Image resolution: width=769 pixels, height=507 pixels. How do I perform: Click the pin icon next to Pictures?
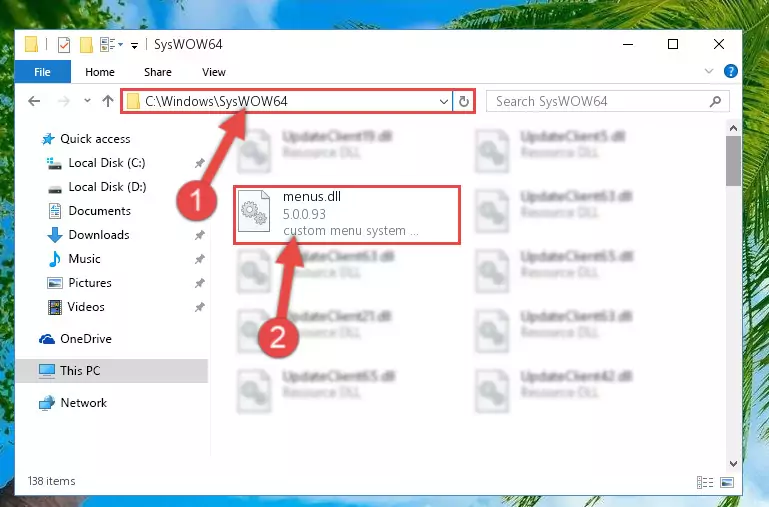click(200, 283)
